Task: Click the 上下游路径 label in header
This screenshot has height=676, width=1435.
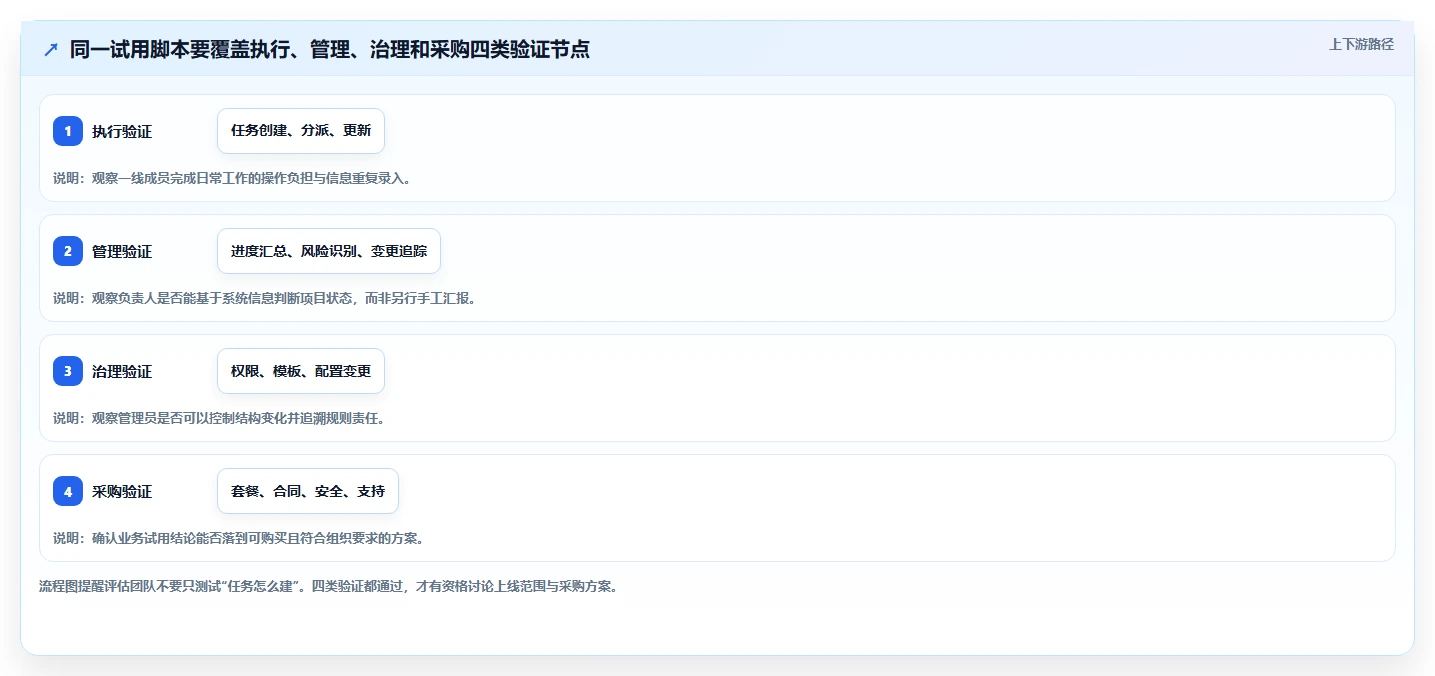Action: pos(1361,44)
